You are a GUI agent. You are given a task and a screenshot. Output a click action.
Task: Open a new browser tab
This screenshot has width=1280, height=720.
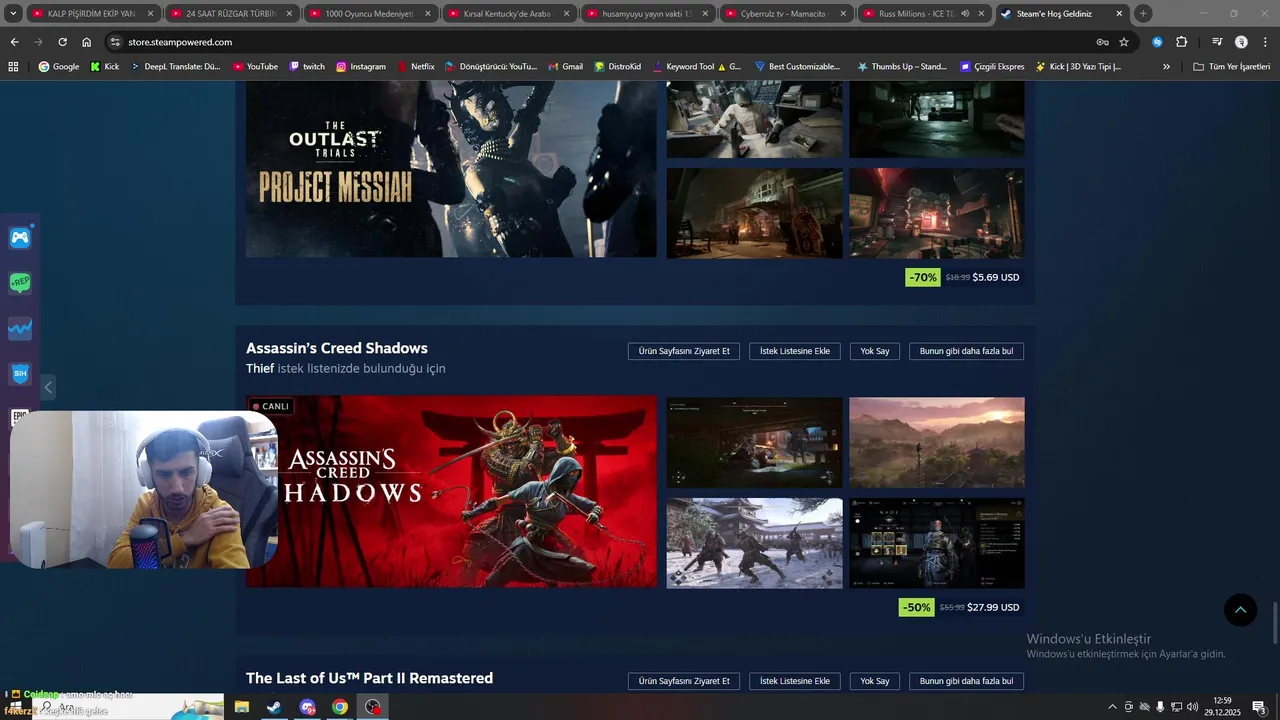coord(1143,13)
